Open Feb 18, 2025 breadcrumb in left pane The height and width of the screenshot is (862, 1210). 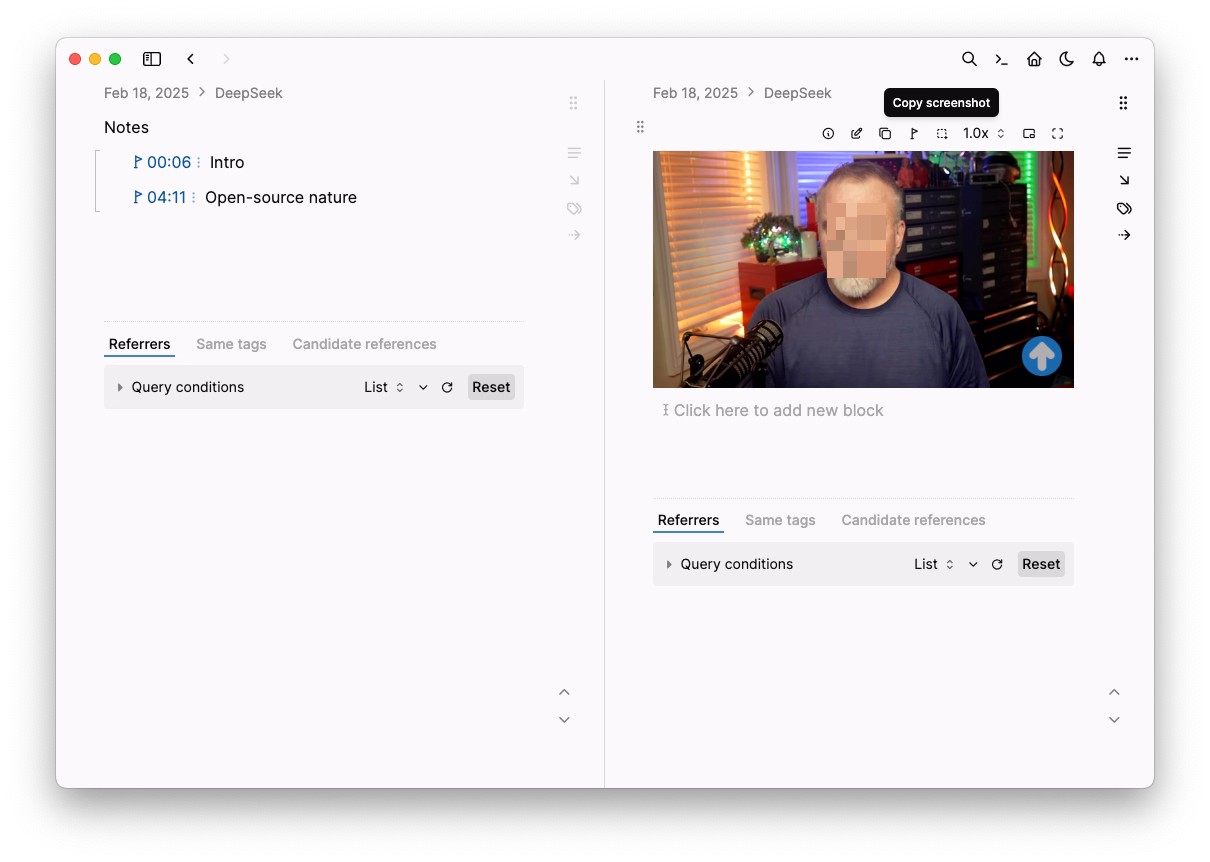coord(146,93)
